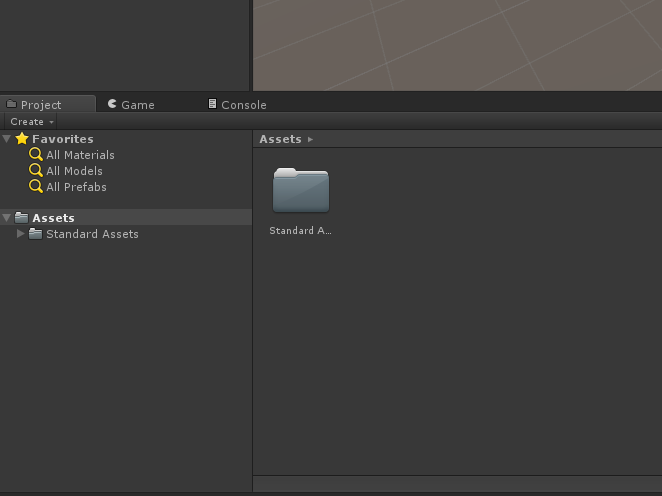Select Standard Assets in folder tree
662x496 pixels.
[x=92, y=234]
